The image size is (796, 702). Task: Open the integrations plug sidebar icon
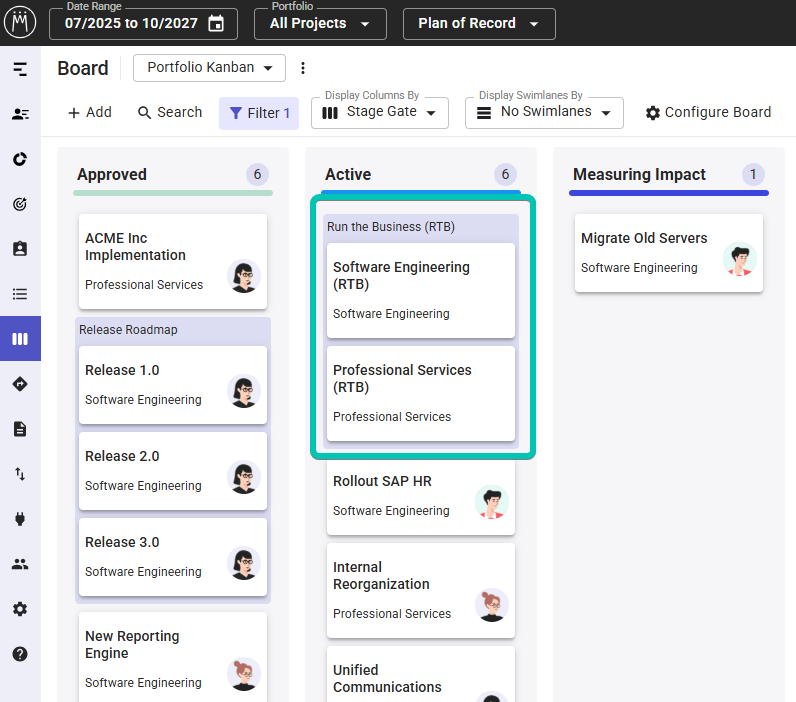pos(20,519)
